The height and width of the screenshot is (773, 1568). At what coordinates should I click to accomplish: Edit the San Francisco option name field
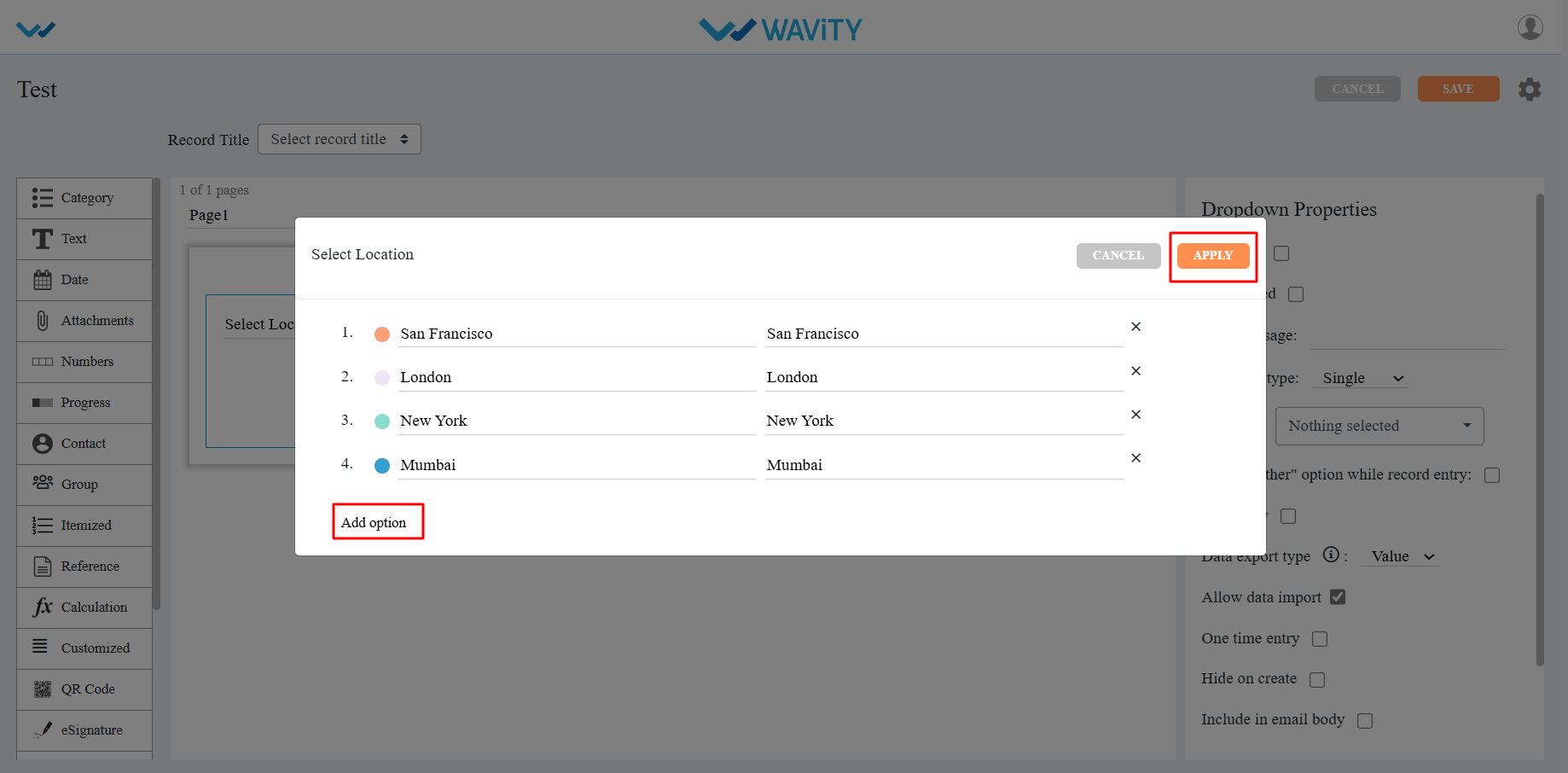(x=578, y=334)
